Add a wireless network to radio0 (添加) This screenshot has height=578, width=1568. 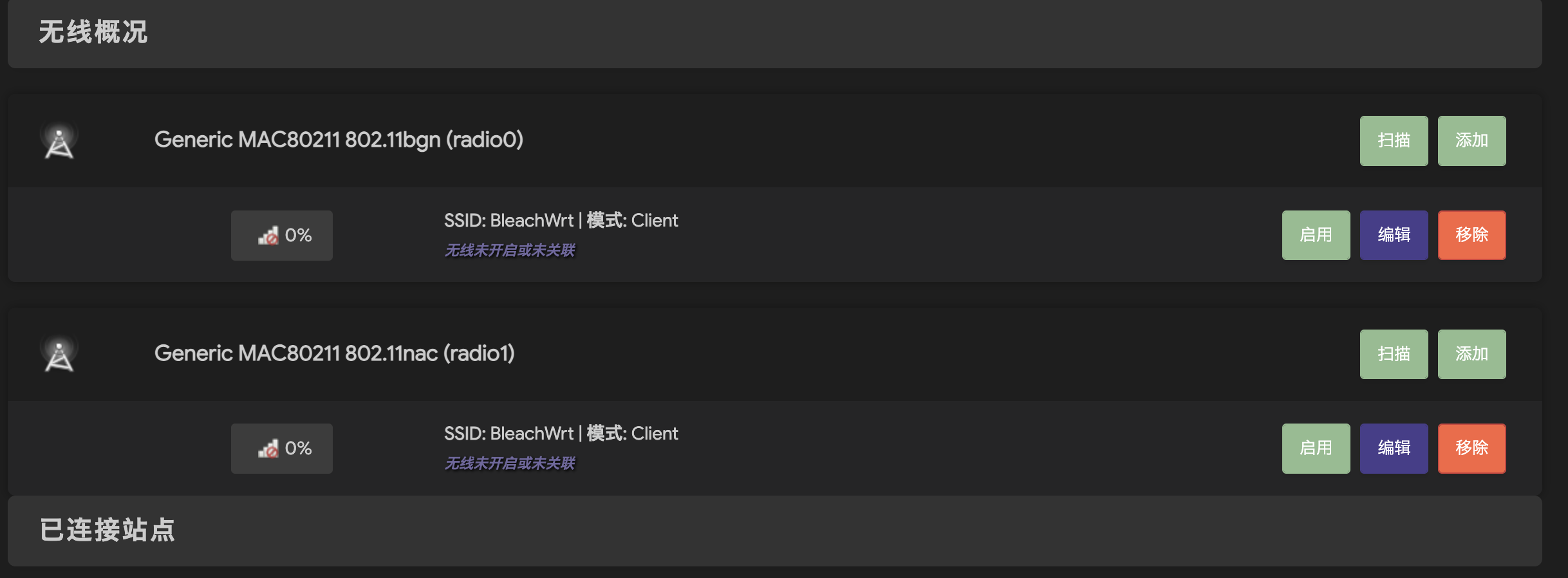[1471, 141]
